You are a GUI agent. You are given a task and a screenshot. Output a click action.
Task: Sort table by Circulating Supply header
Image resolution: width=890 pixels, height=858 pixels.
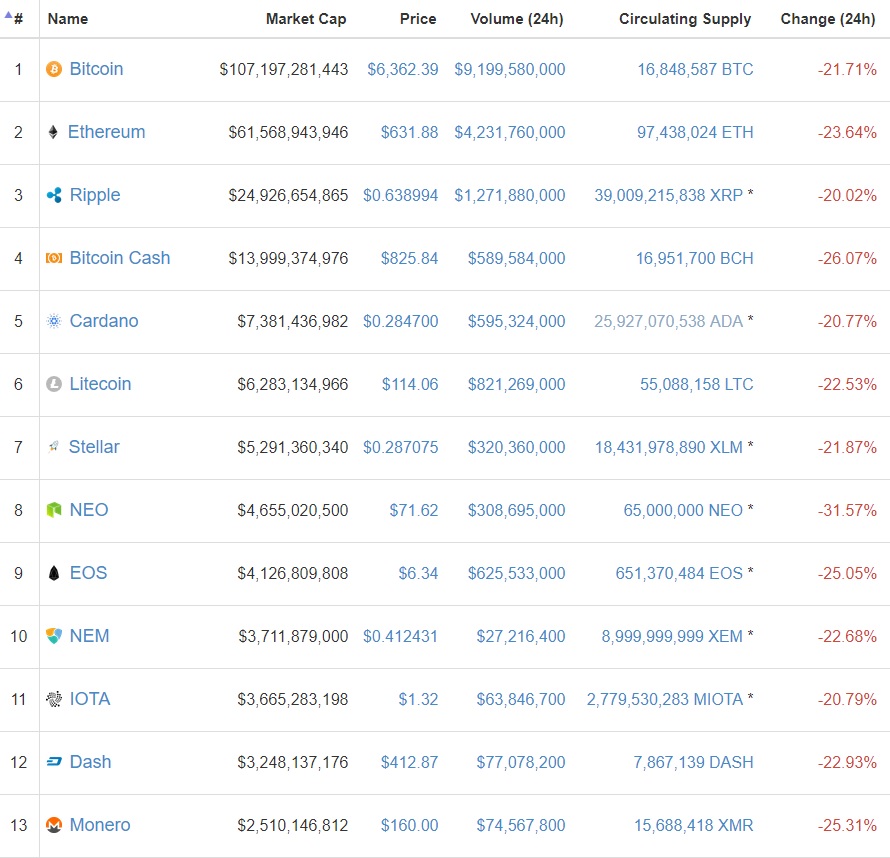685,19
